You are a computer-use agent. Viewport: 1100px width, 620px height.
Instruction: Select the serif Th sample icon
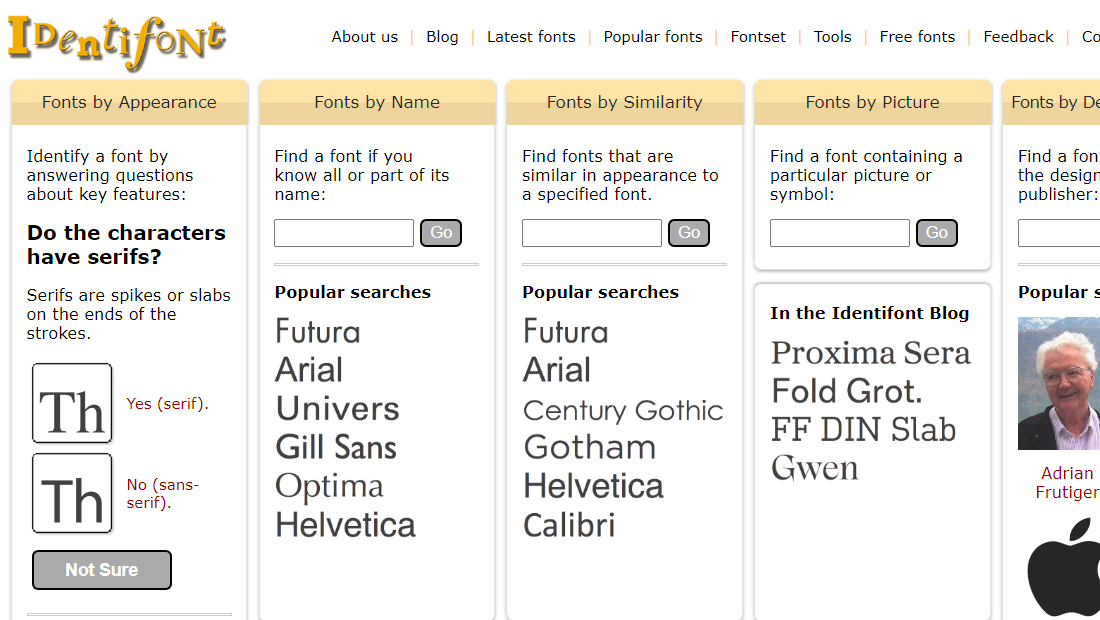click(72, 403)
